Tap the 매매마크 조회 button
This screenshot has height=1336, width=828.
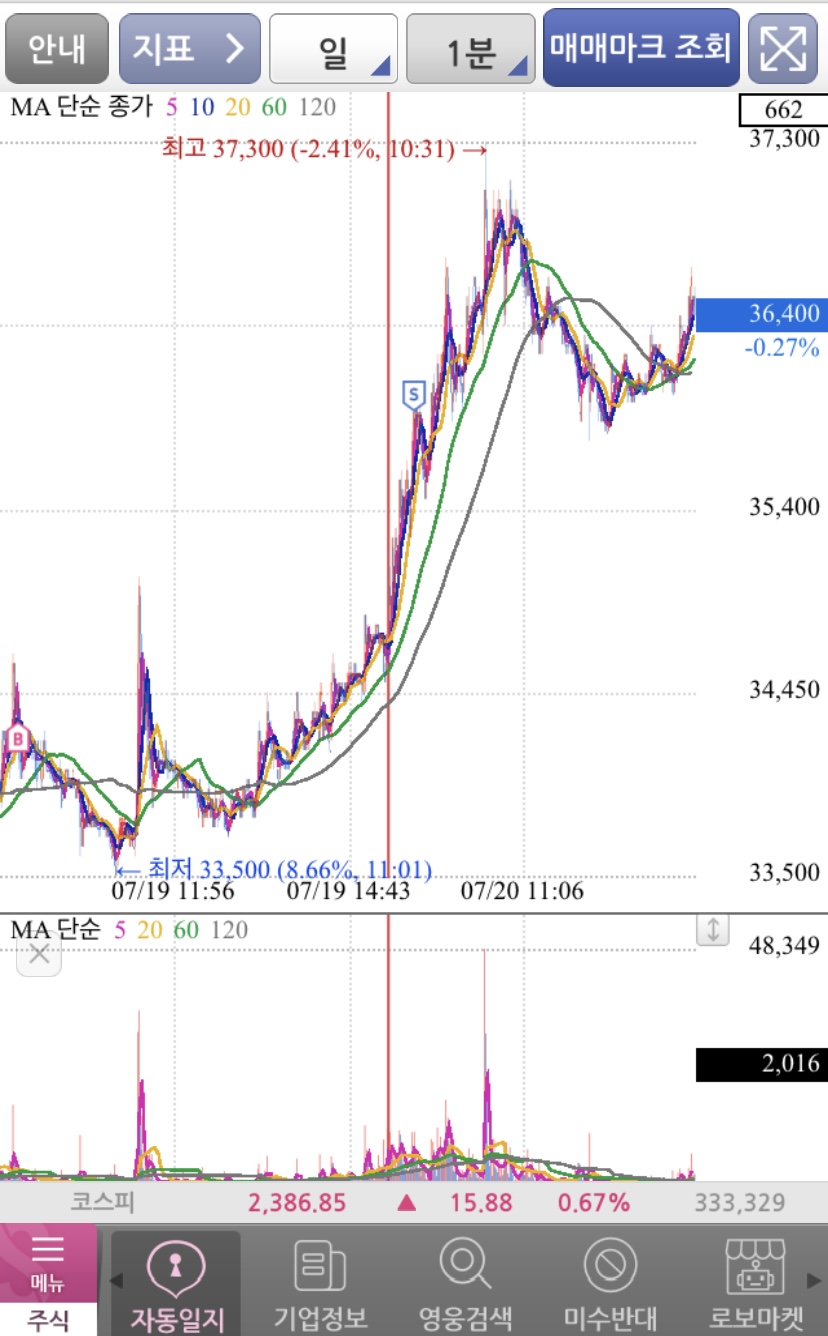pyautogui.click(x=641, y=47)
